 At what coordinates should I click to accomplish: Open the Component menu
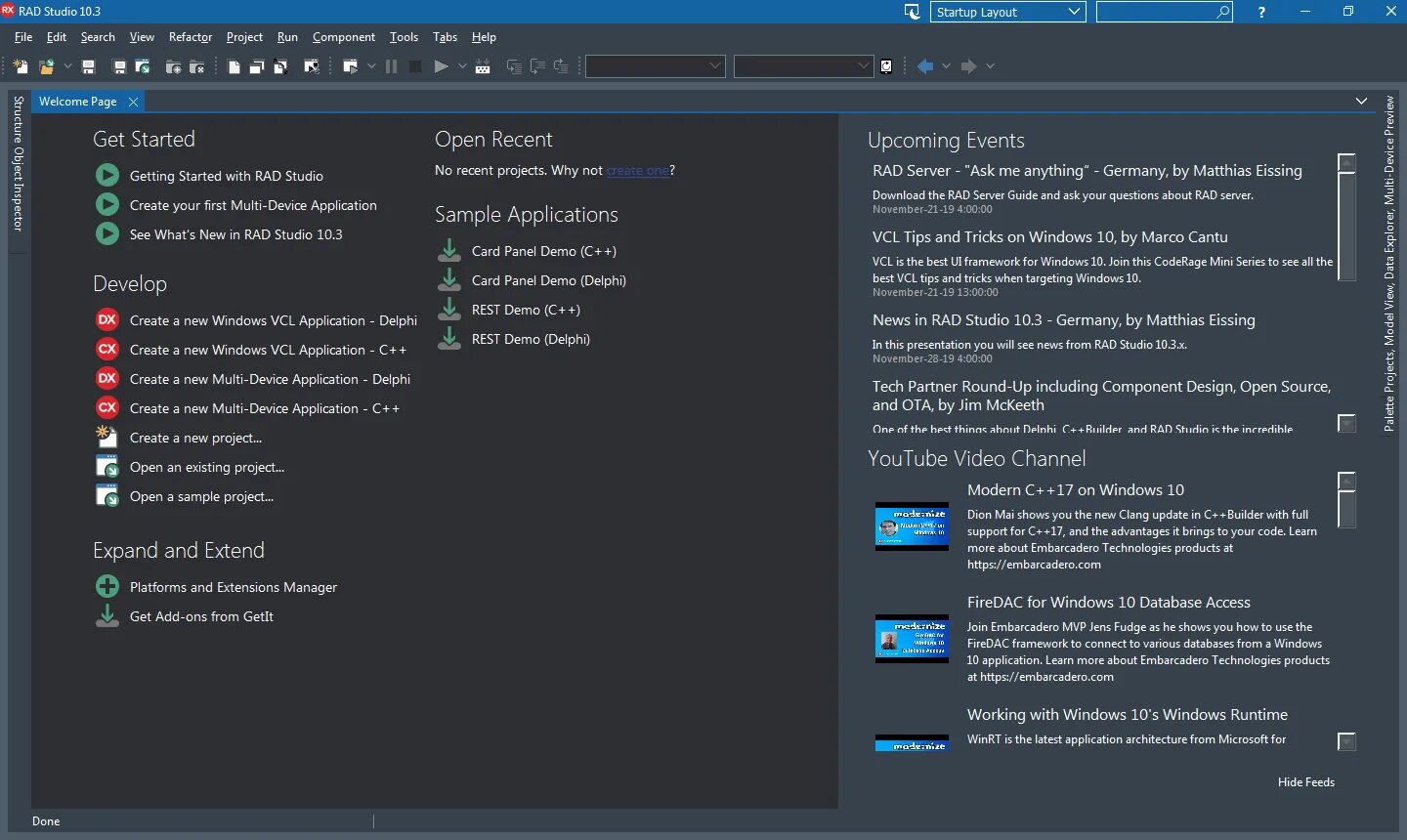[x=344, y=37]
